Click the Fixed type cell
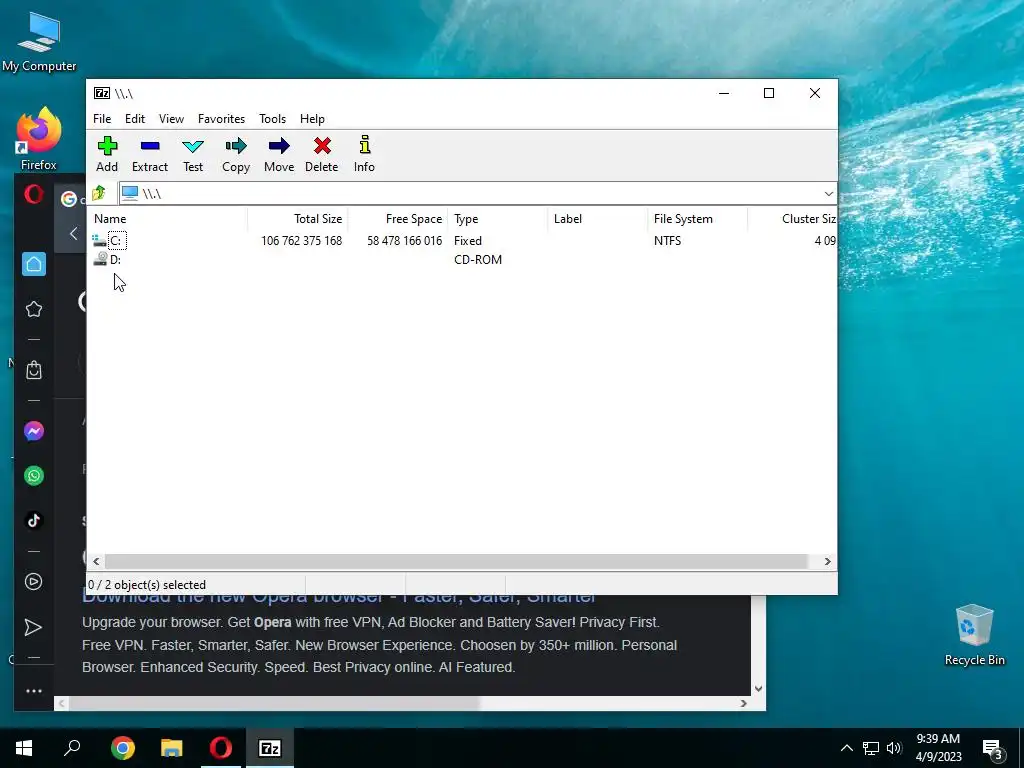1024x768 pixels. pyautogui.click(x=468, y=241)
